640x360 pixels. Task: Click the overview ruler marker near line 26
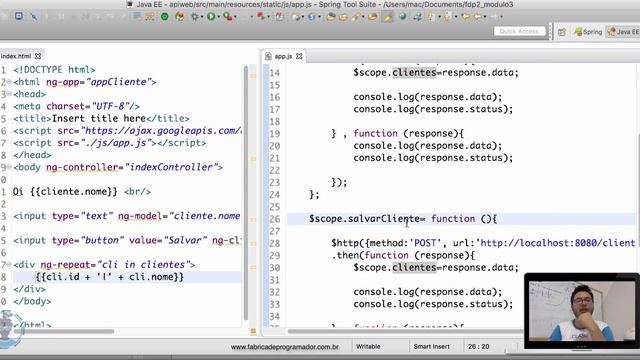coord(253,219)
